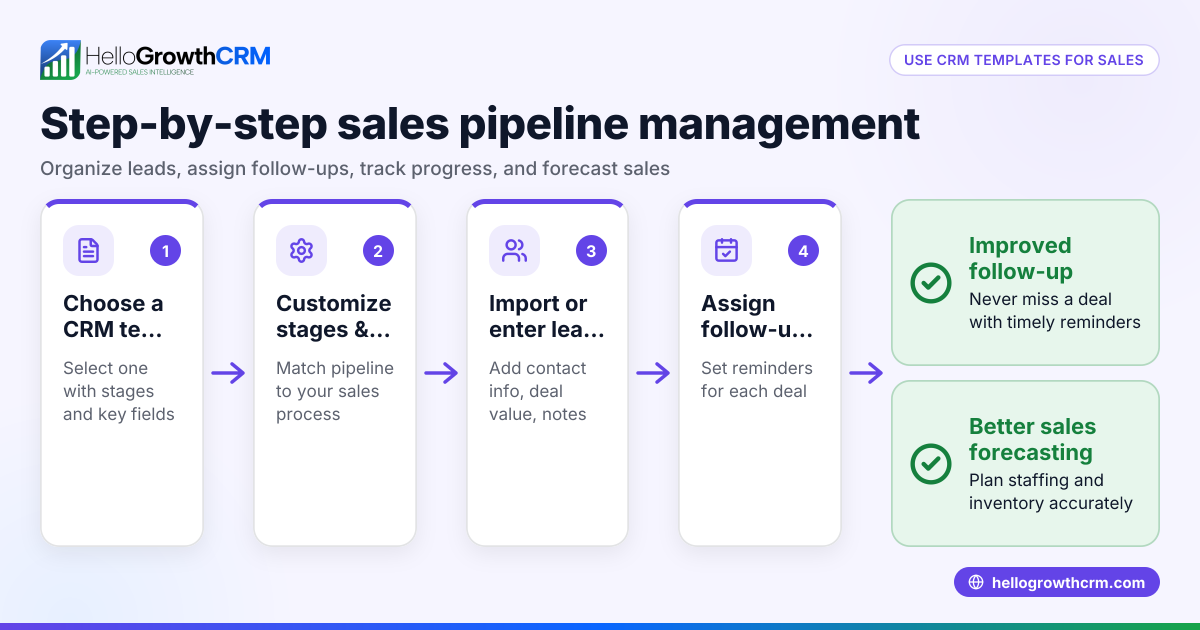Click the checkmark icon beside Better sales forecasting
1200x630 pixels.
coord(931,464)
